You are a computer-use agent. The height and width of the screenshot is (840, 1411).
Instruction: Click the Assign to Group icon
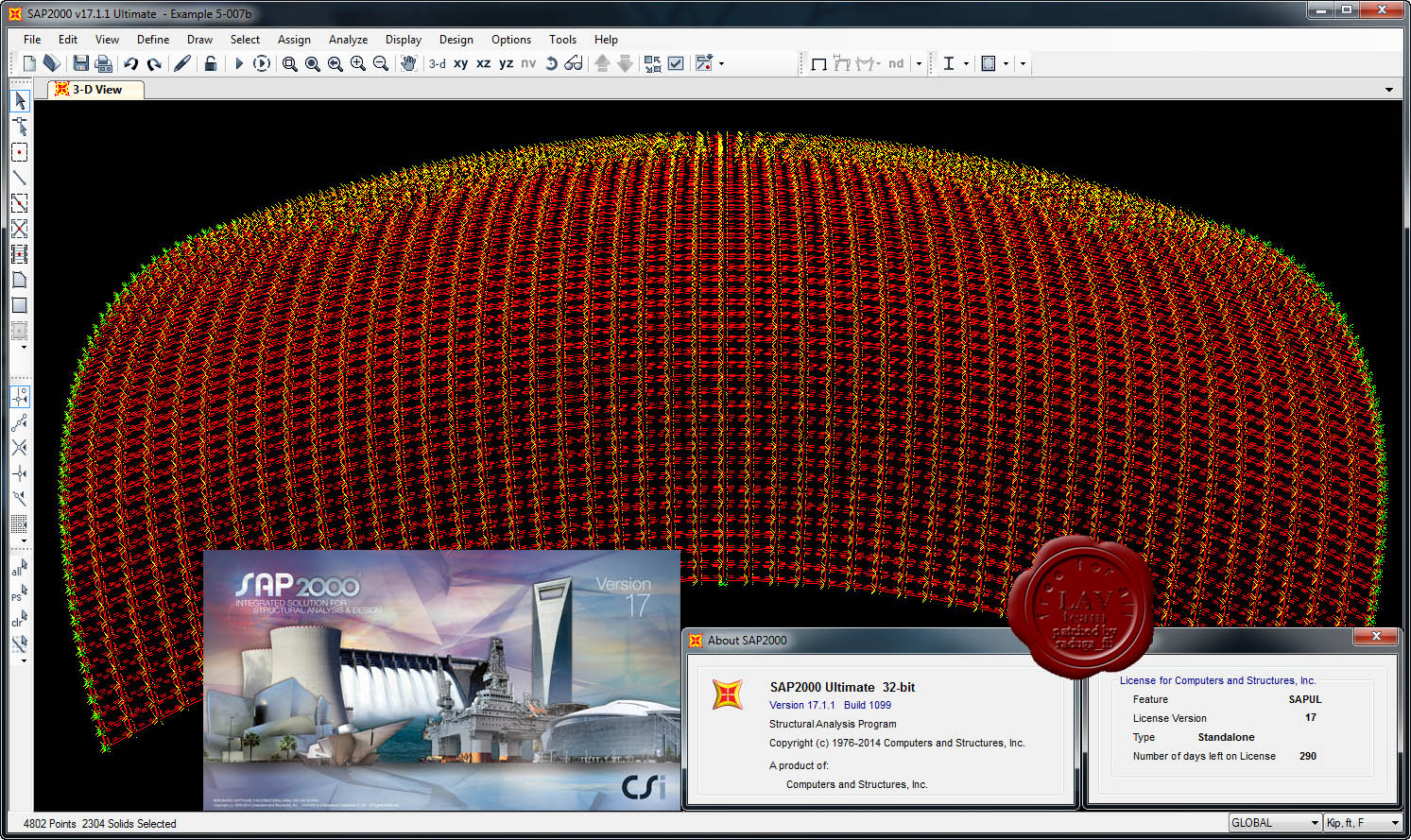click(x=704, y=63)
